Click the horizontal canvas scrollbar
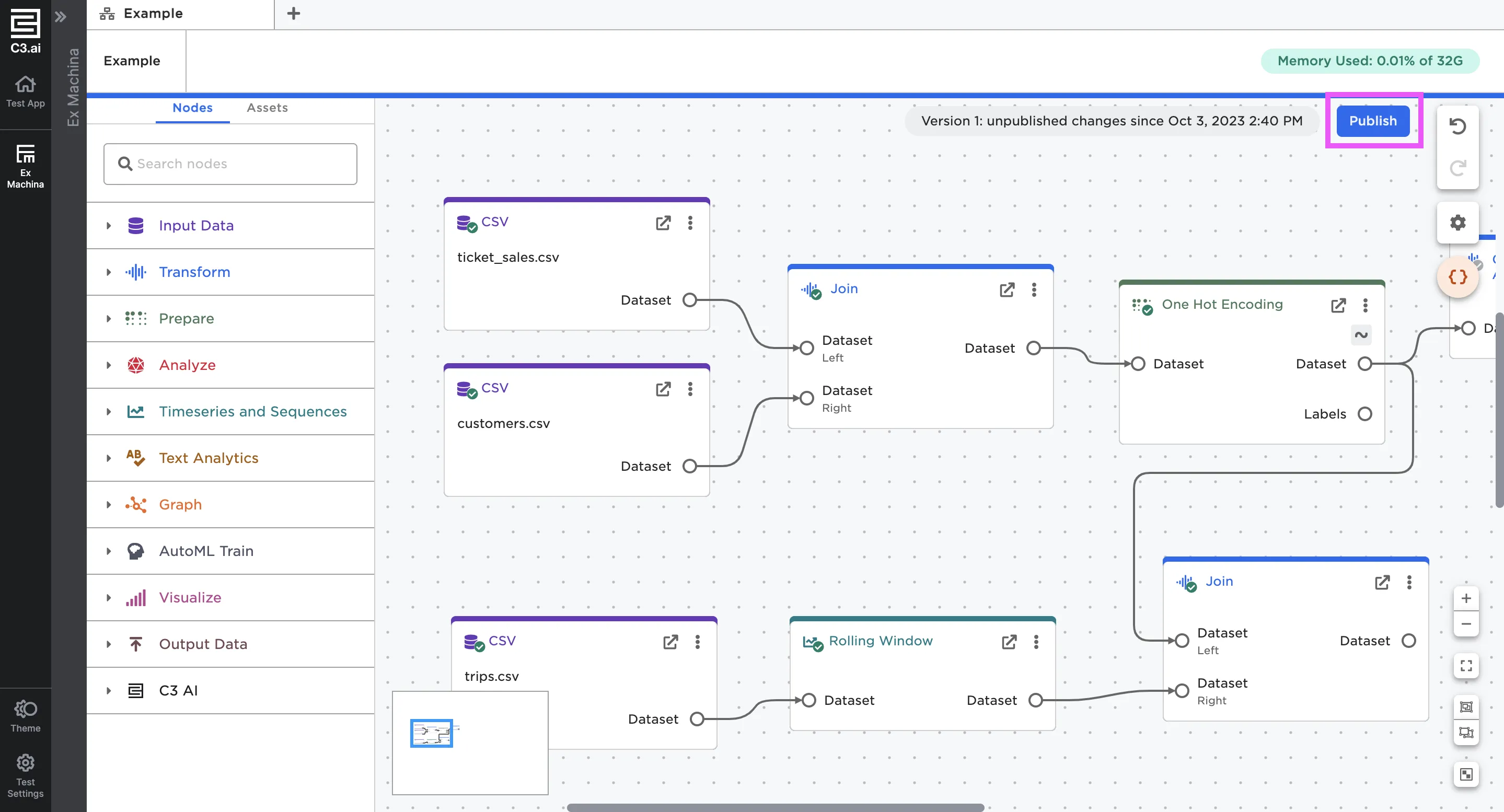Screen dimensions: 1504x812 (775, 807)
